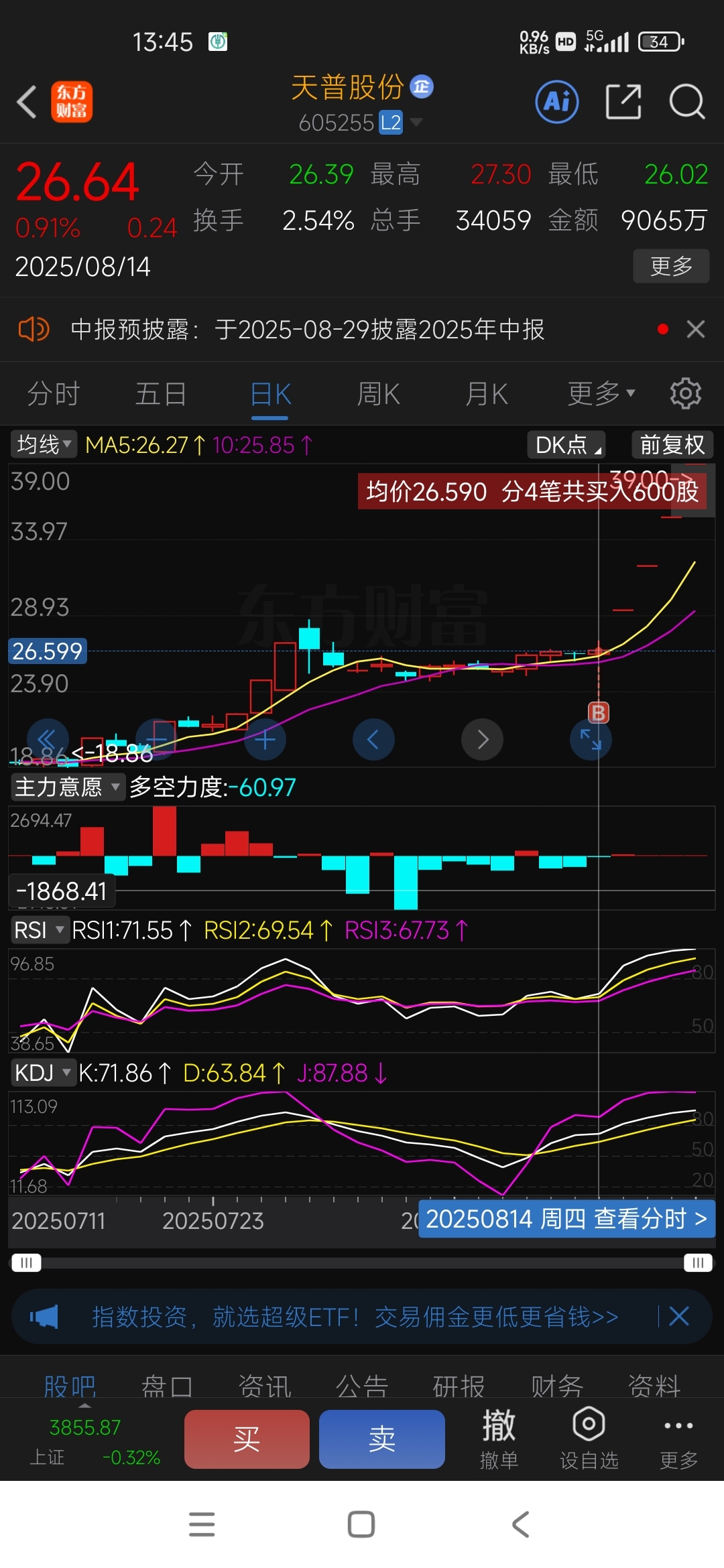724x1568 pixels.
Task: Open 财务 bottom tab
Action: click(557, 1386)
